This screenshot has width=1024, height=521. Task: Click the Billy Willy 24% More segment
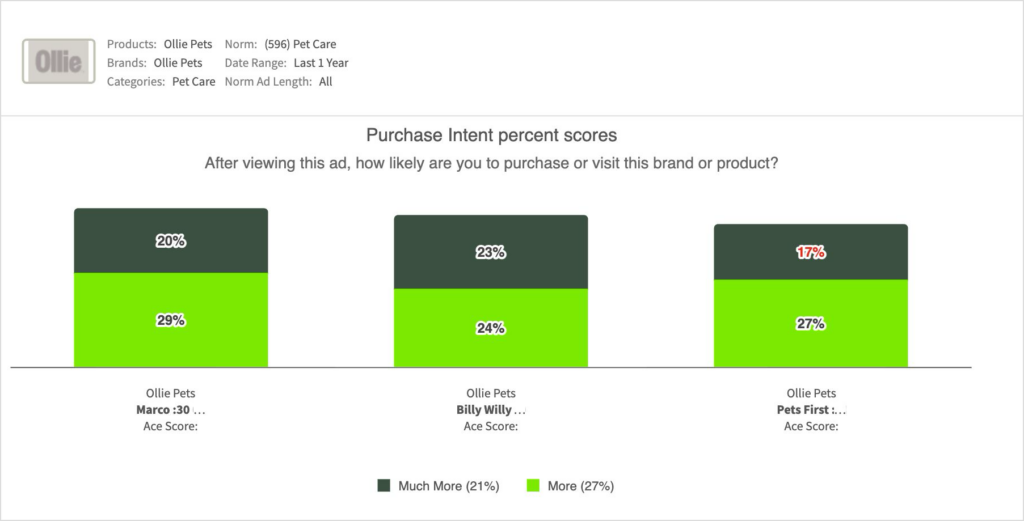click(491, 328)
